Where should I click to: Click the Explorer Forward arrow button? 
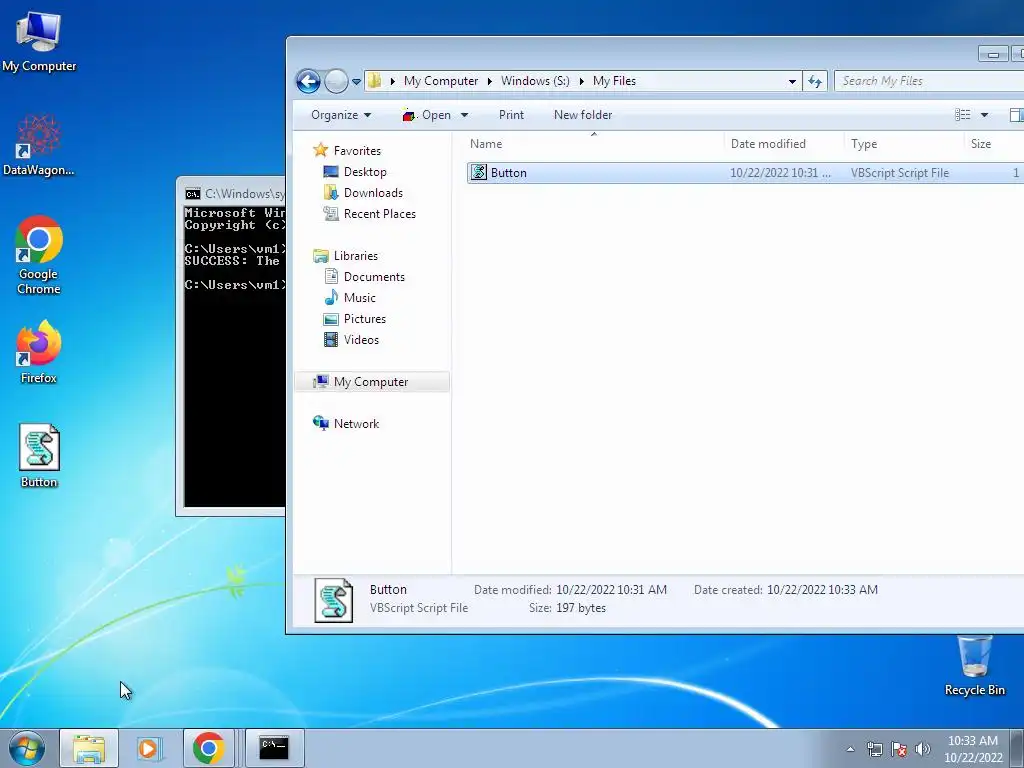pos(336,82)
